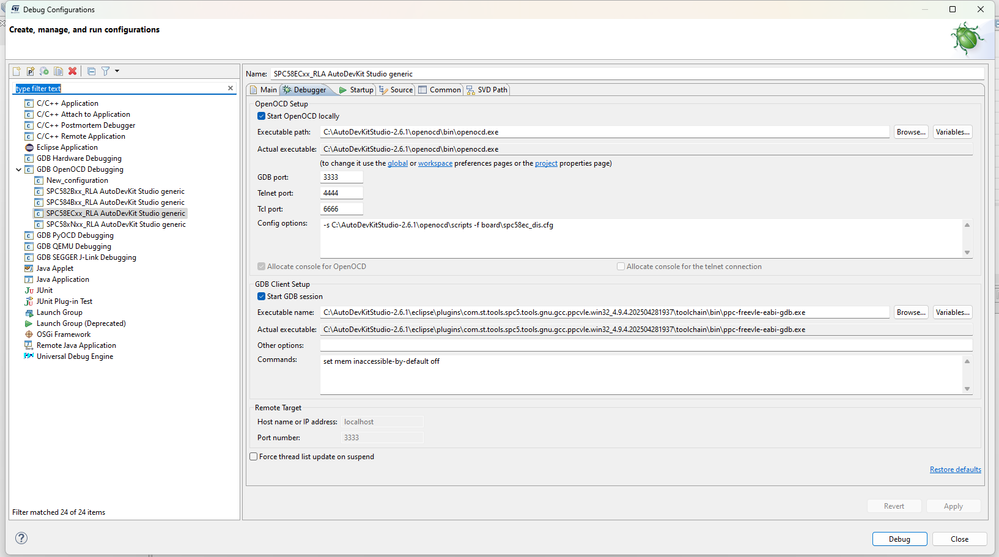Open the workspace preferences link
999x557 pixels.
[x=435, y=163]
